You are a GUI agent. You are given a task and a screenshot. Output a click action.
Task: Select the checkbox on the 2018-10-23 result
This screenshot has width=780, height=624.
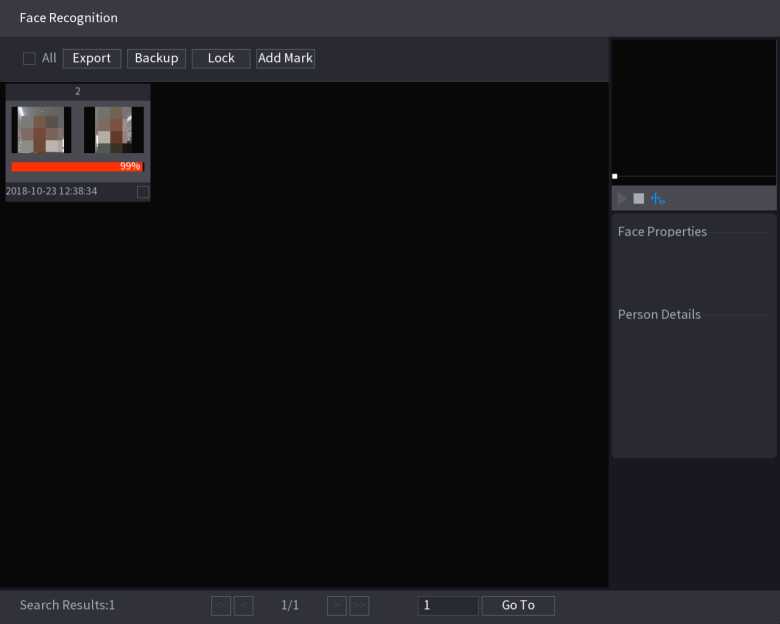tap(143, 191)
